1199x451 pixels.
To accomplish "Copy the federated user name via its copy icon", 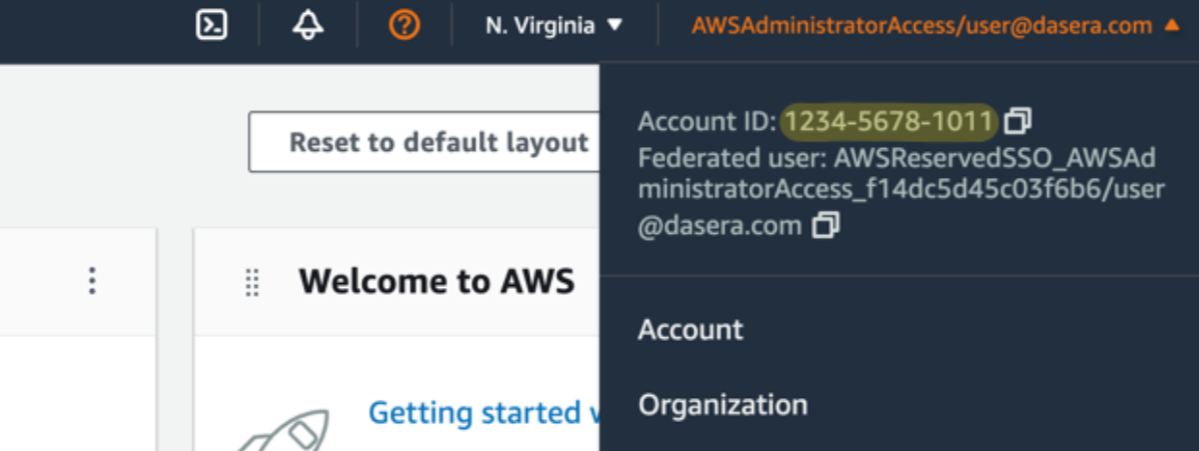I will pyautogui.click(x=826, y=225).
